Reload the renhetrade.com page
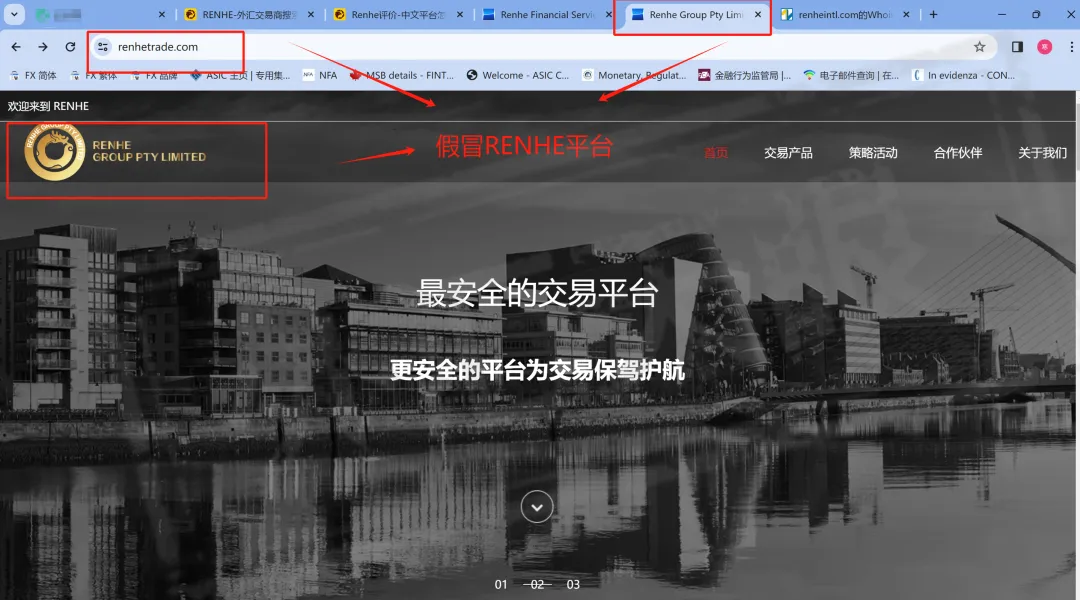Screen dimensions: 1080x600 point(70,47)
